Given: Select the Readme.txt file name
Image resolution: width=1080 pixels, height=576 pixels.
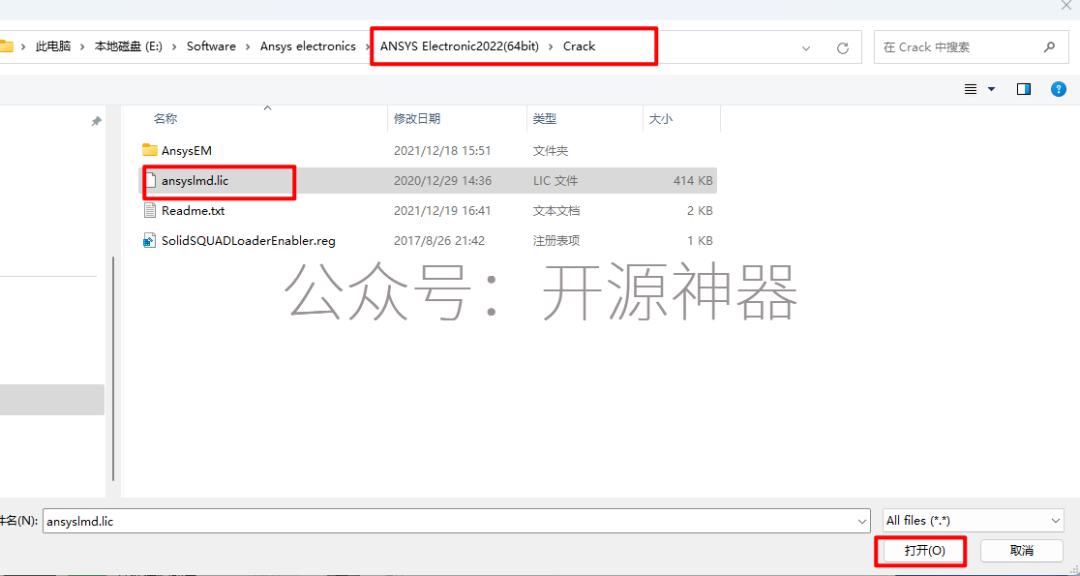Looking at the screenshot, I should (193, 211).
